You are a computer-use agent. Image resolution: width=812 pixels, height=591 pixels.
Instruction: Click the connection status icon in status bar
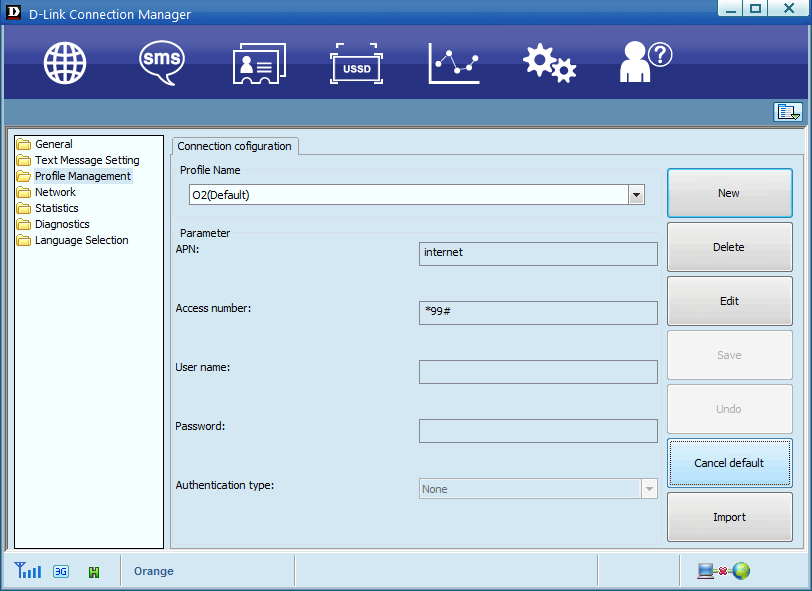[724, 571]
